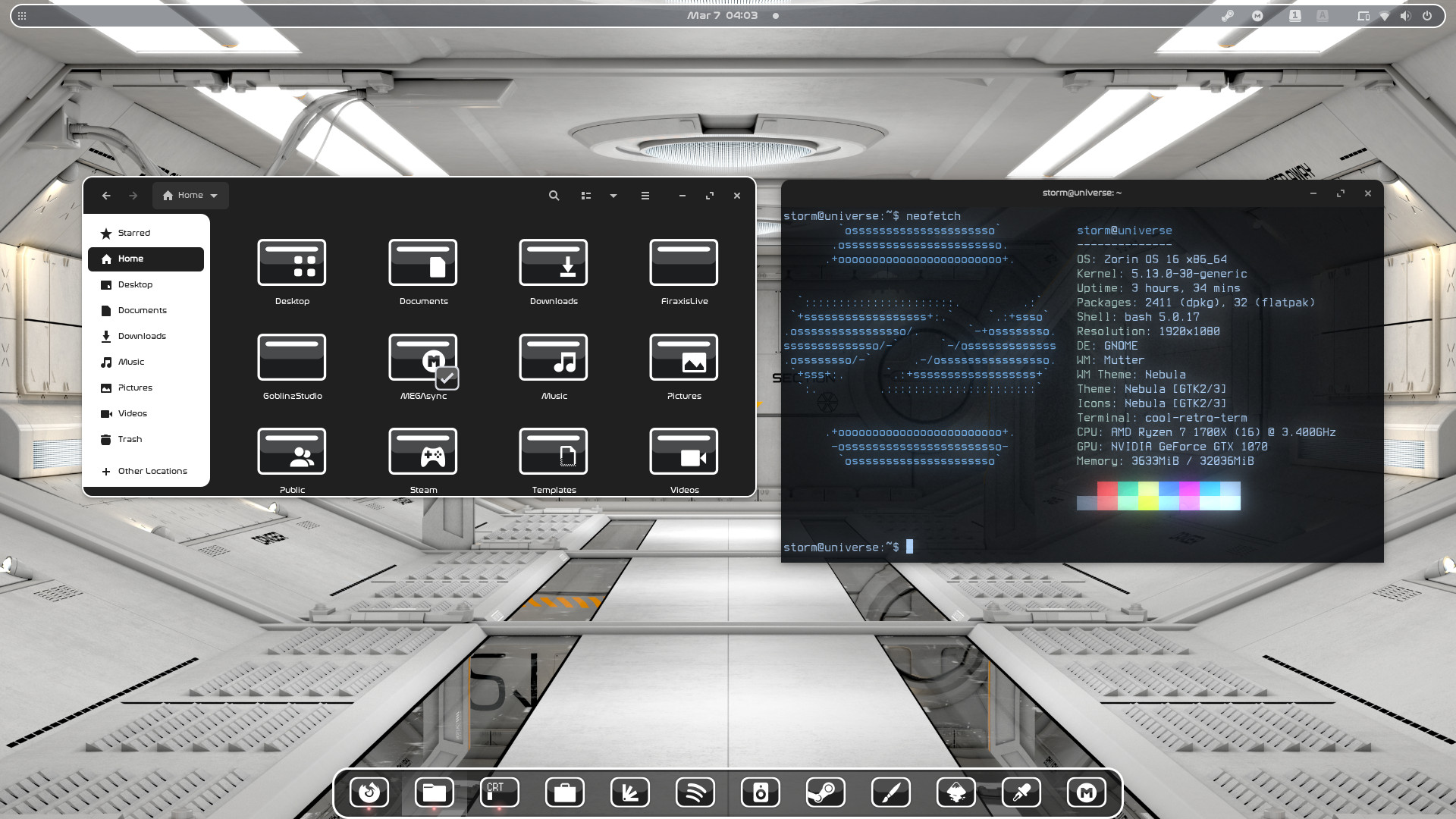This screenshot has height=819, width=1456.
Task: Click the MEGA tray icon in top bar
Action: 1257,15
